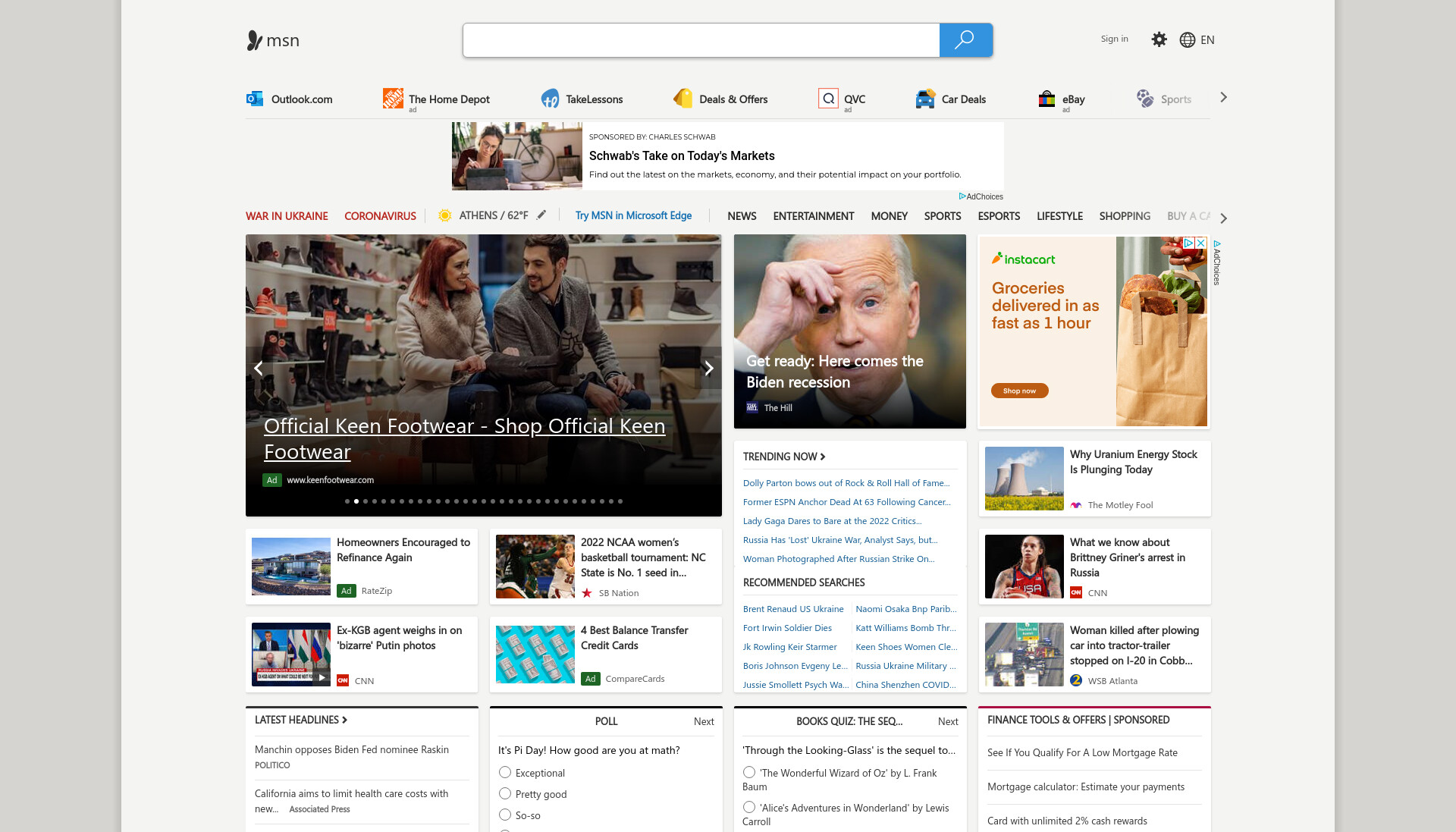Viewport: 1456px width, 832px height.
Task: Open Trending Now section chevron
Action: click(823, 457)
